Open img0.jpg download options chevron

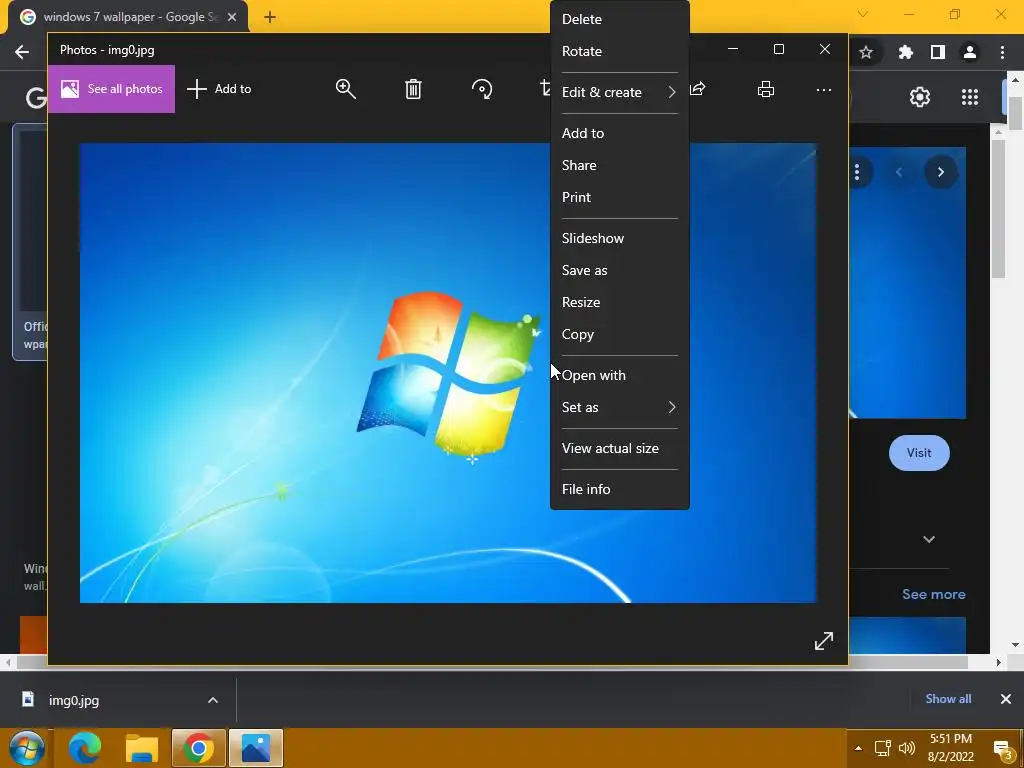click(213, 700)
